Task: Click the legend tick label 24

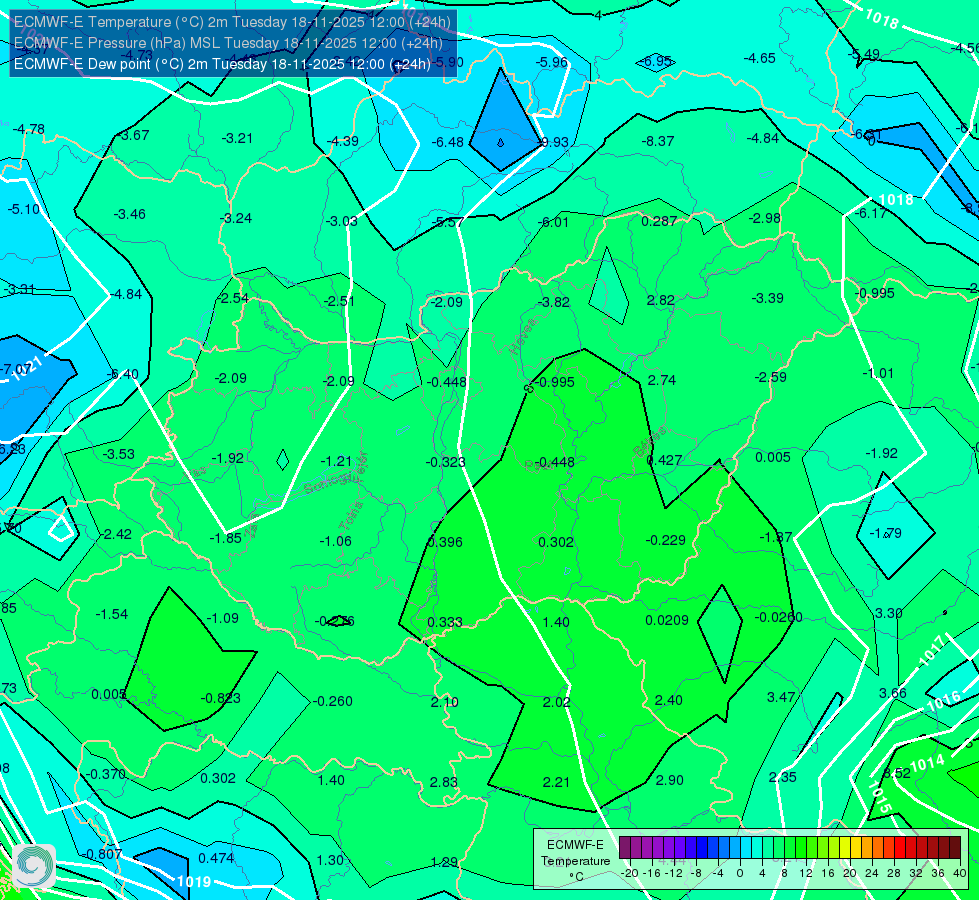Action: (872, 873)
